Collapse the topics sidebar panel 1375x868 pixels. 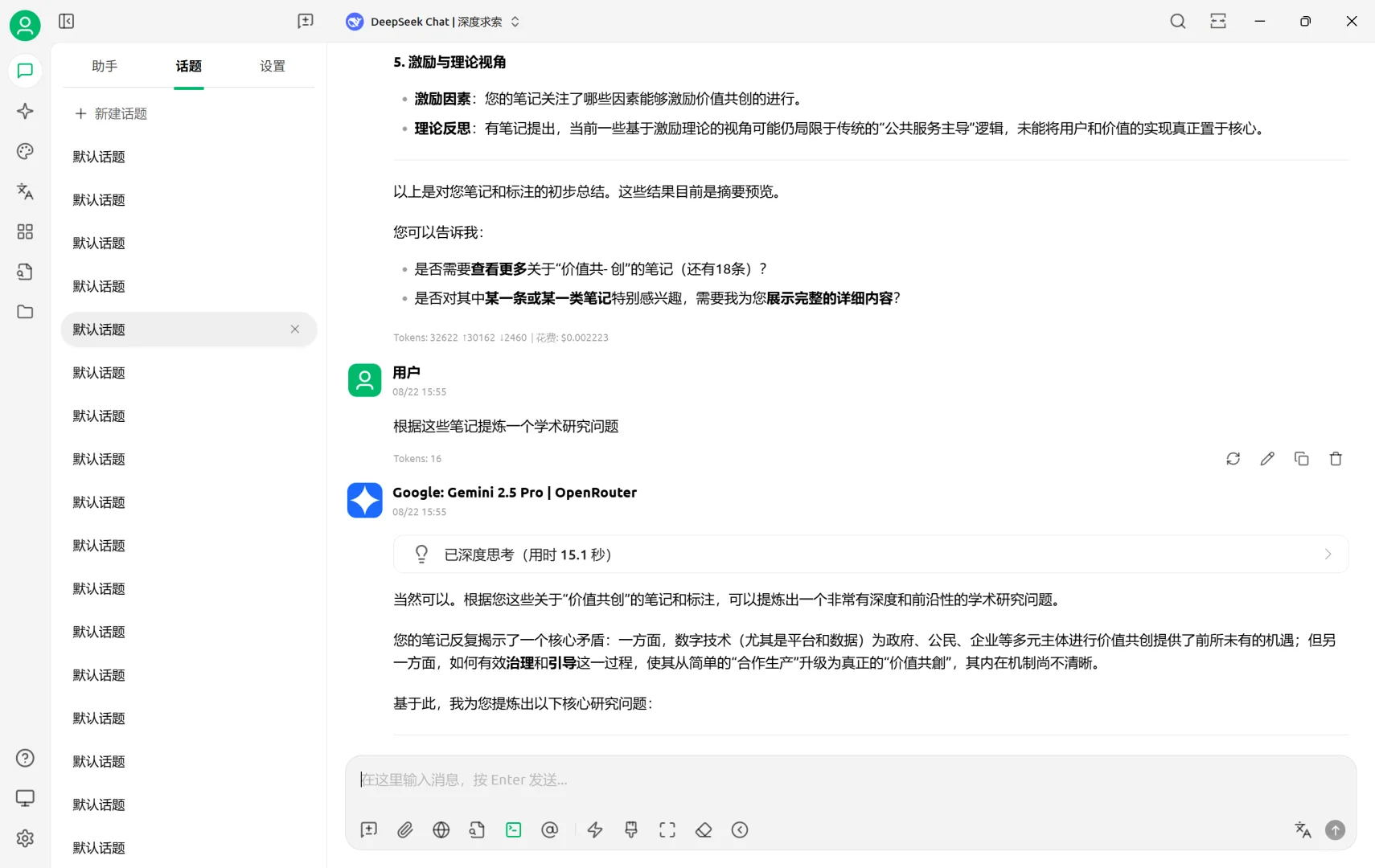click(66, 21)
